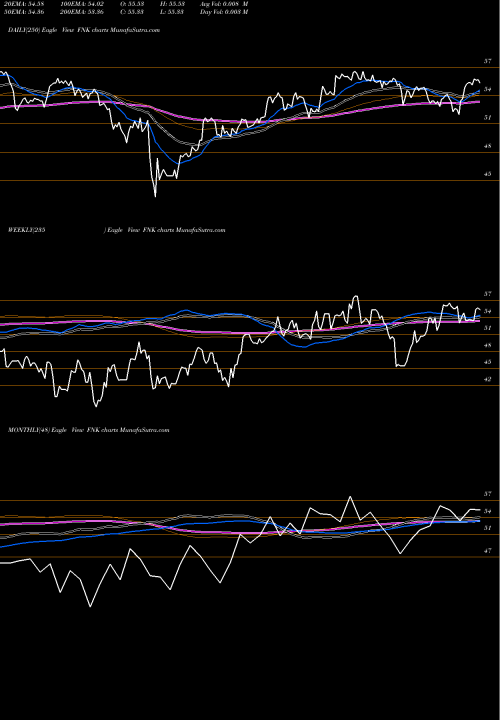Select the open price 'O:' reading

(x=133, y=4)
